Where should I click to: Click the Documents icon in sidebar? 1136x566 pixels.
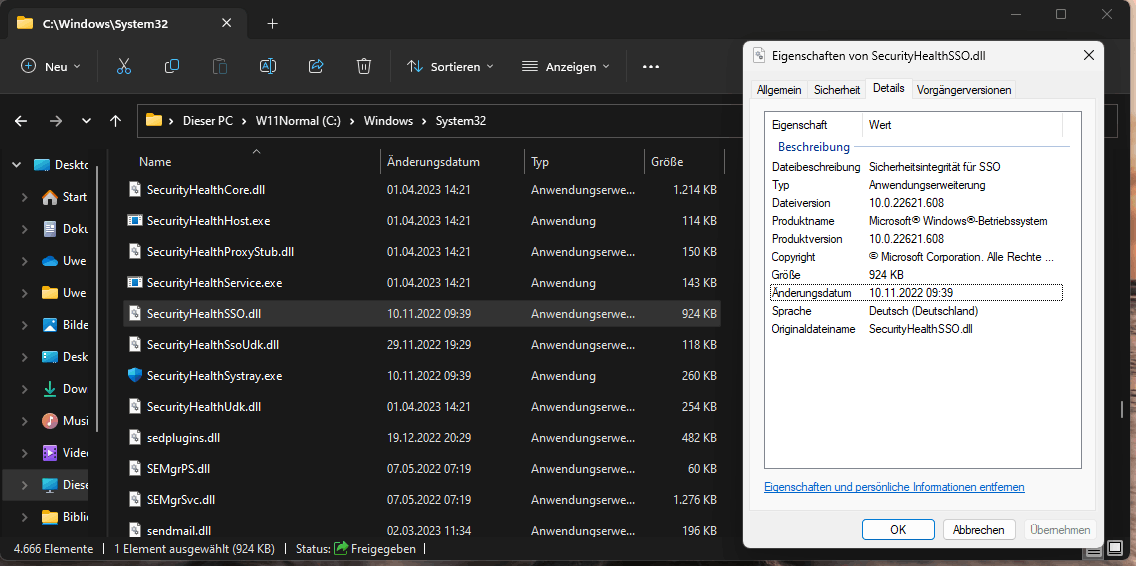coord(49,229)
